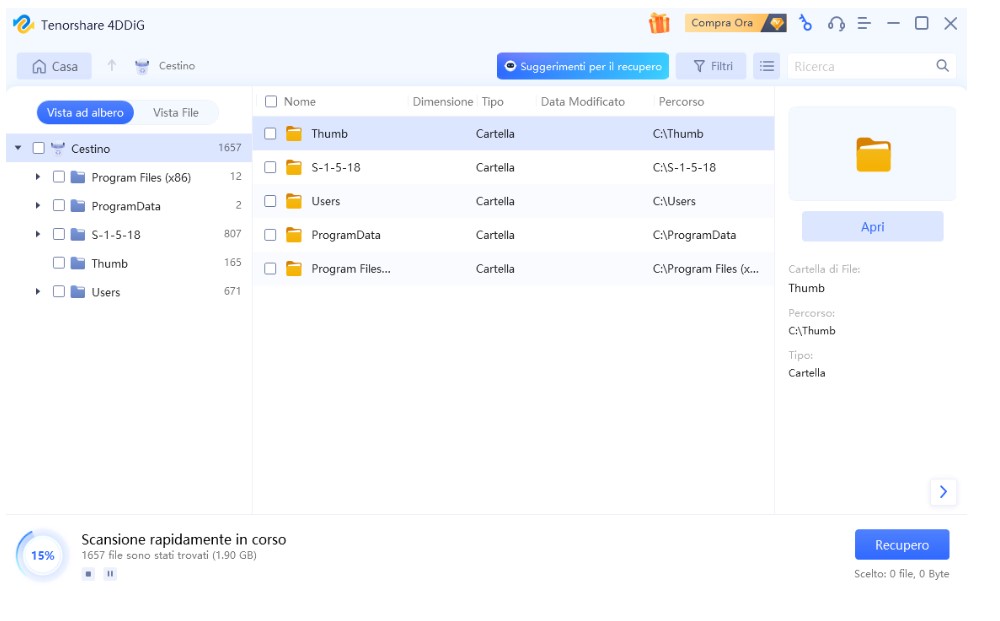Open the Filtri filter options
Viewport: 1000px width, 621px height.
[x=712, y=66]
